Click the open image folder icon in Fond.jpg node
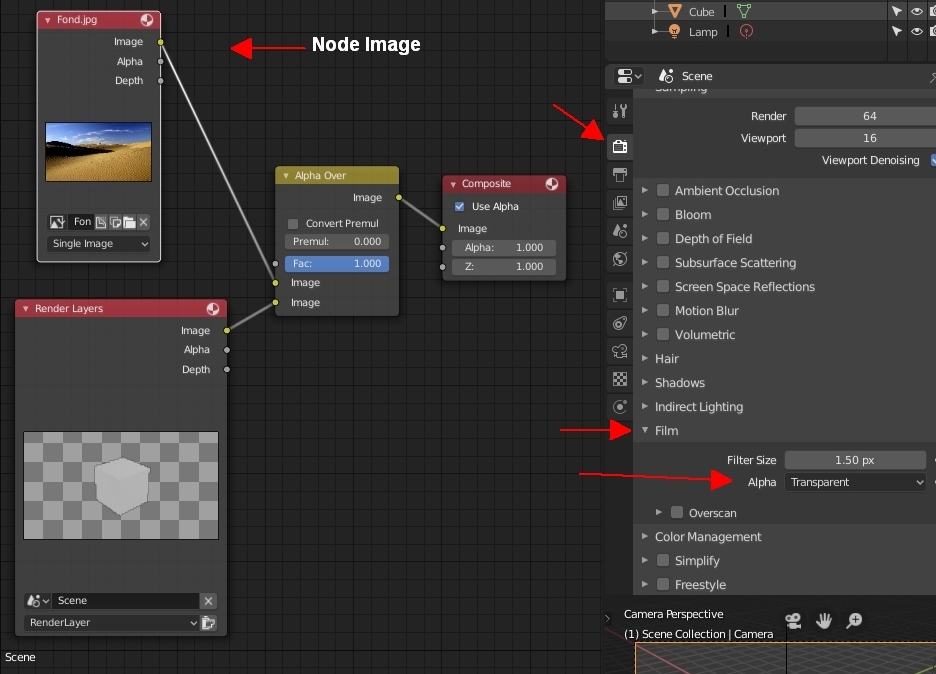The width and height of the screenshot is (936, 674). click(129, 222)
